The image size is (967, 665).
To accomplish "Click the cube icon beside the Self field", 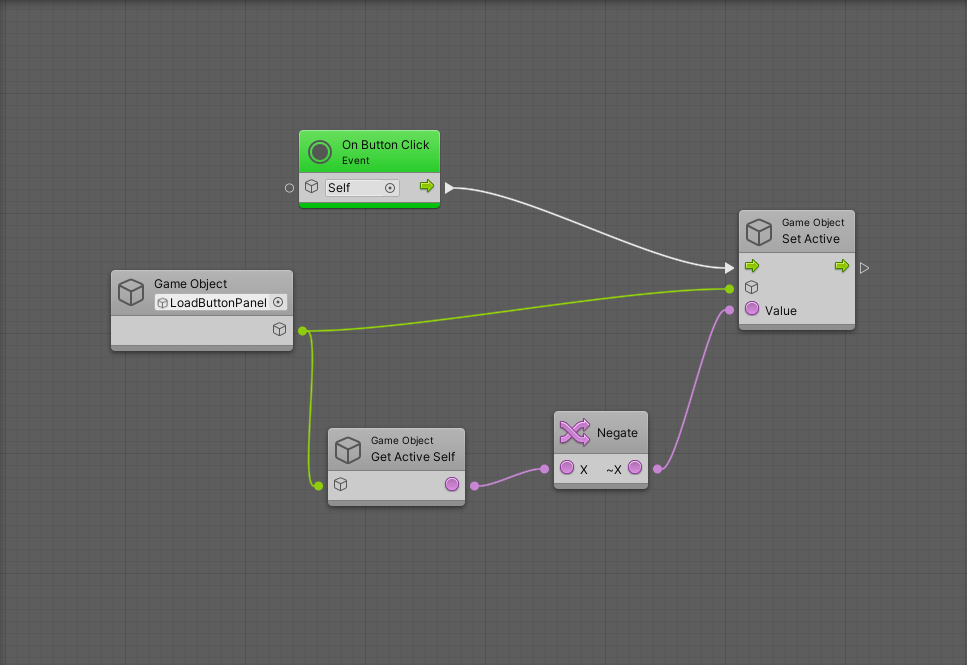I will [311, 186].
